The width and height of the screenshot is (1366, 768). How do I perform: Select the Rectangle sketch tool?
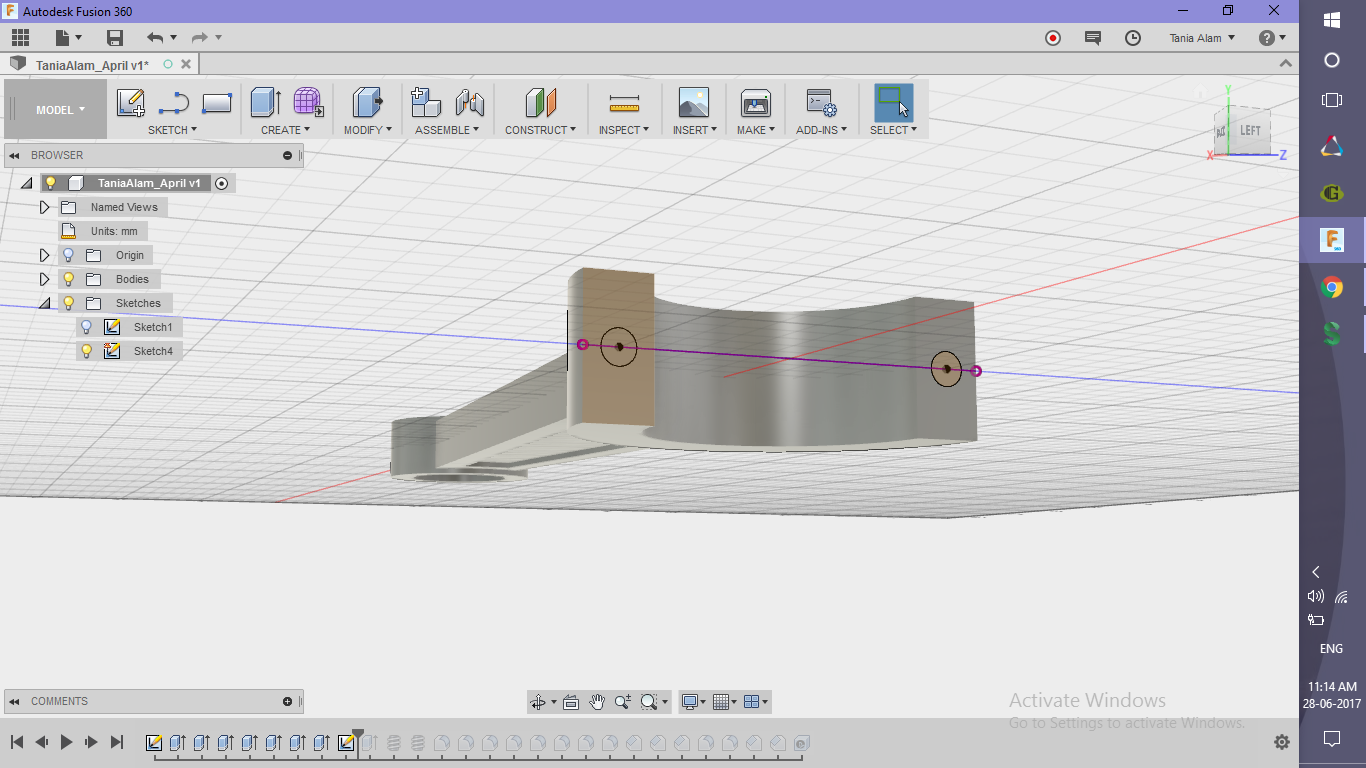tap(217, 103)
